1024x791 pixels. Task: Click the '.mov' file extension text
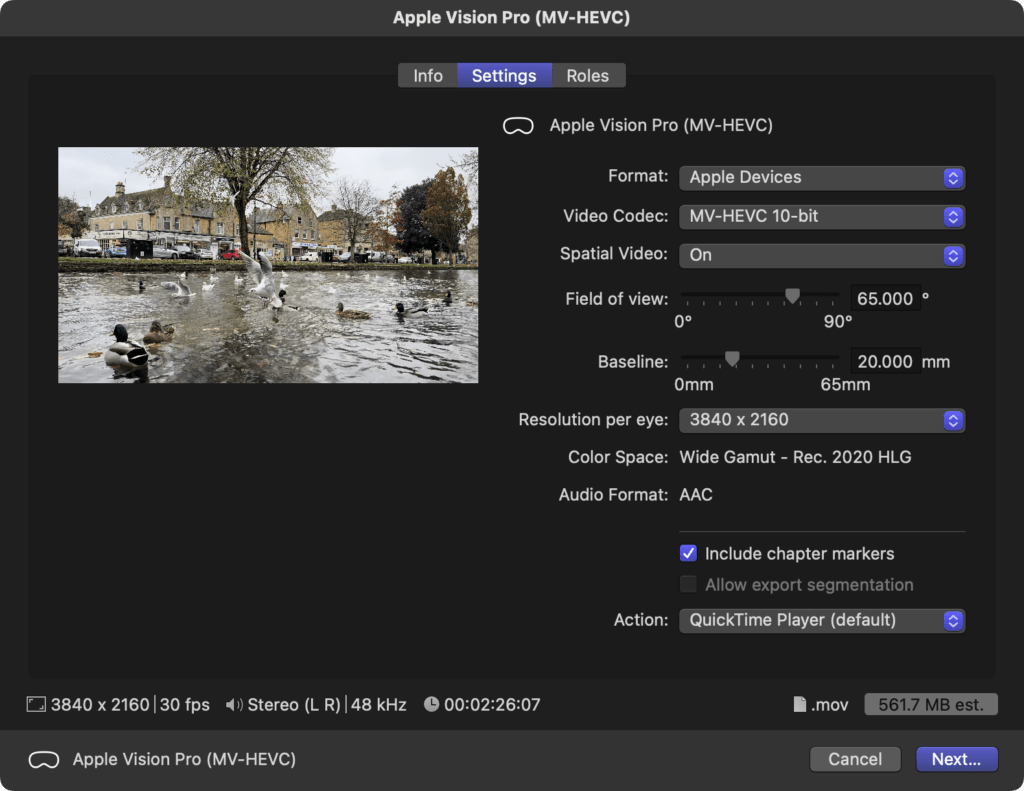click(x=829, y=705)
